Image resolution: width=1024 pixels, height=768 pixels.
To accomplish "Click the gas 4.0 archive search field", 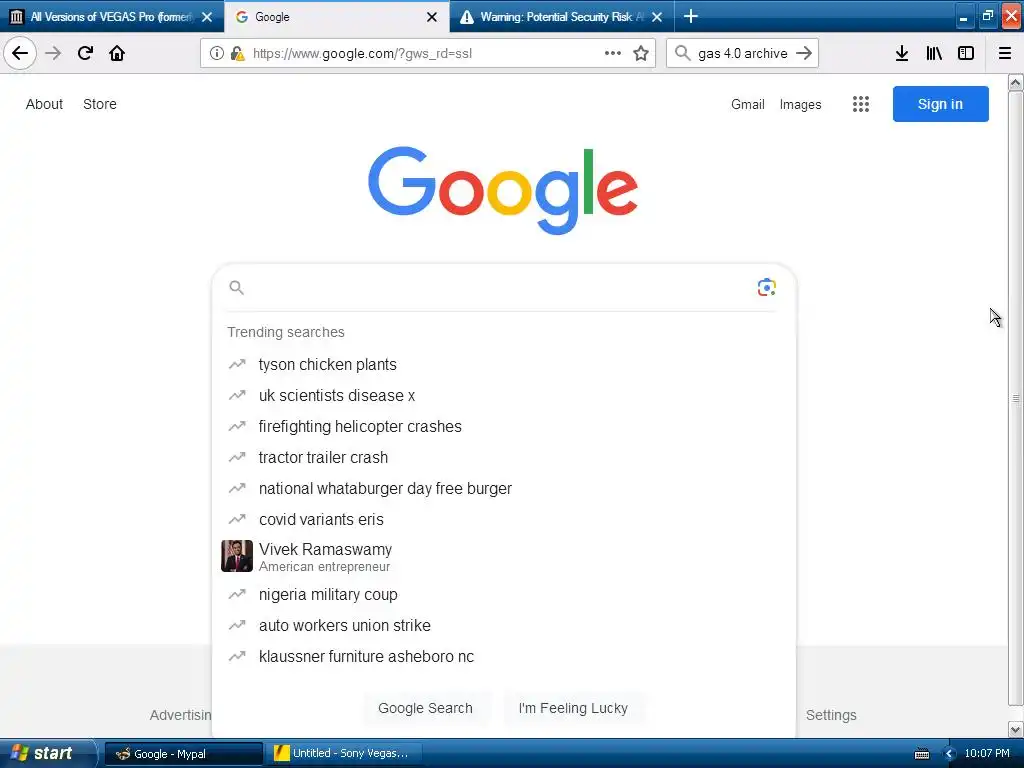I will 743,54.
